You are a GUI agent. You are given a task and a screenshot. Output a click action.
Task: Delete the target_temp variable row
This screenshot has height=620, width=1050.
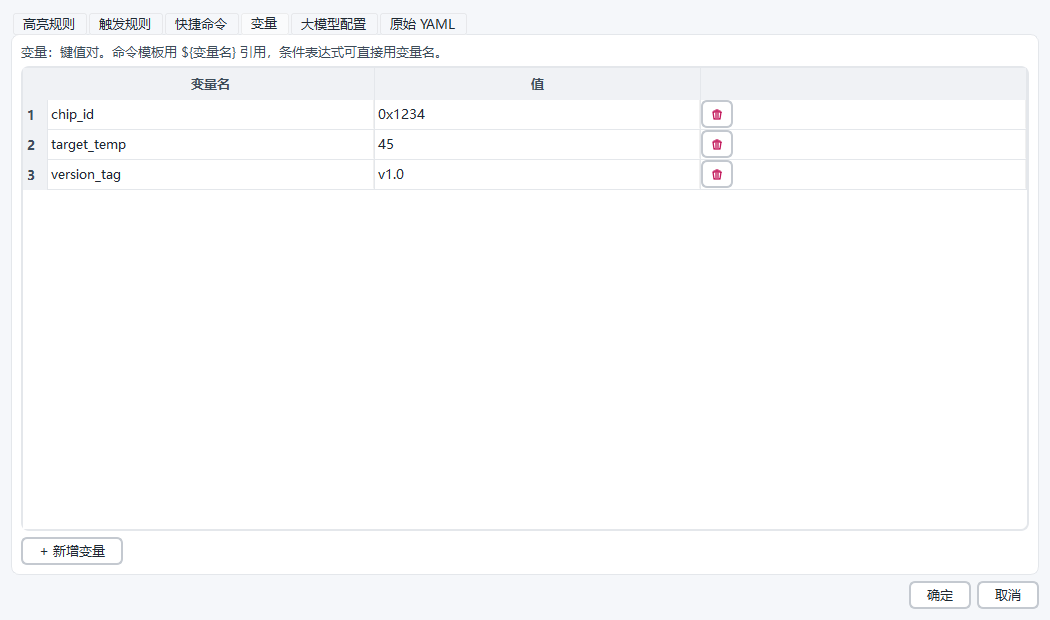point(717,145)
